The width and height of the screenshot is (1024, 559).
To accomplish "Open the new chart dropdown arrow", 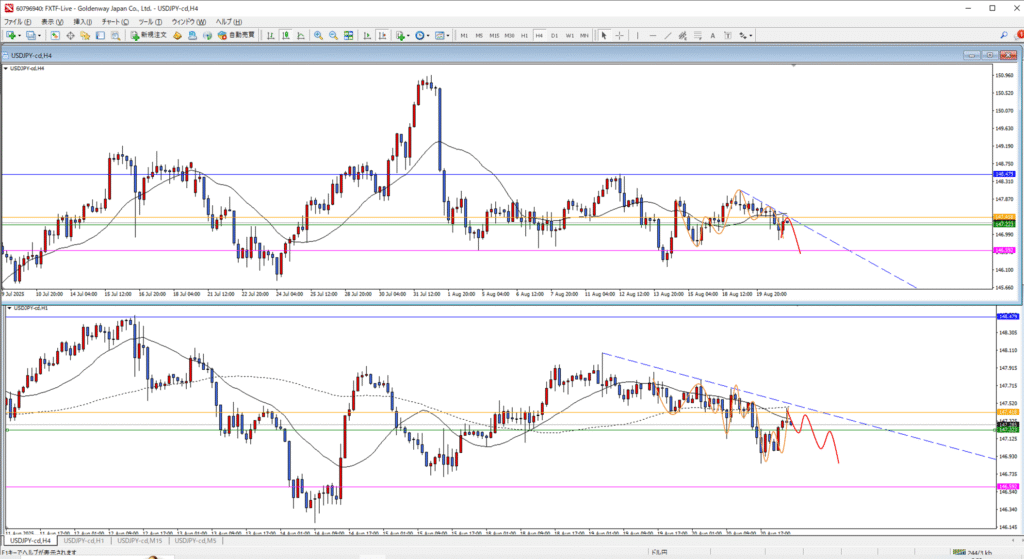I will [20, 35].
